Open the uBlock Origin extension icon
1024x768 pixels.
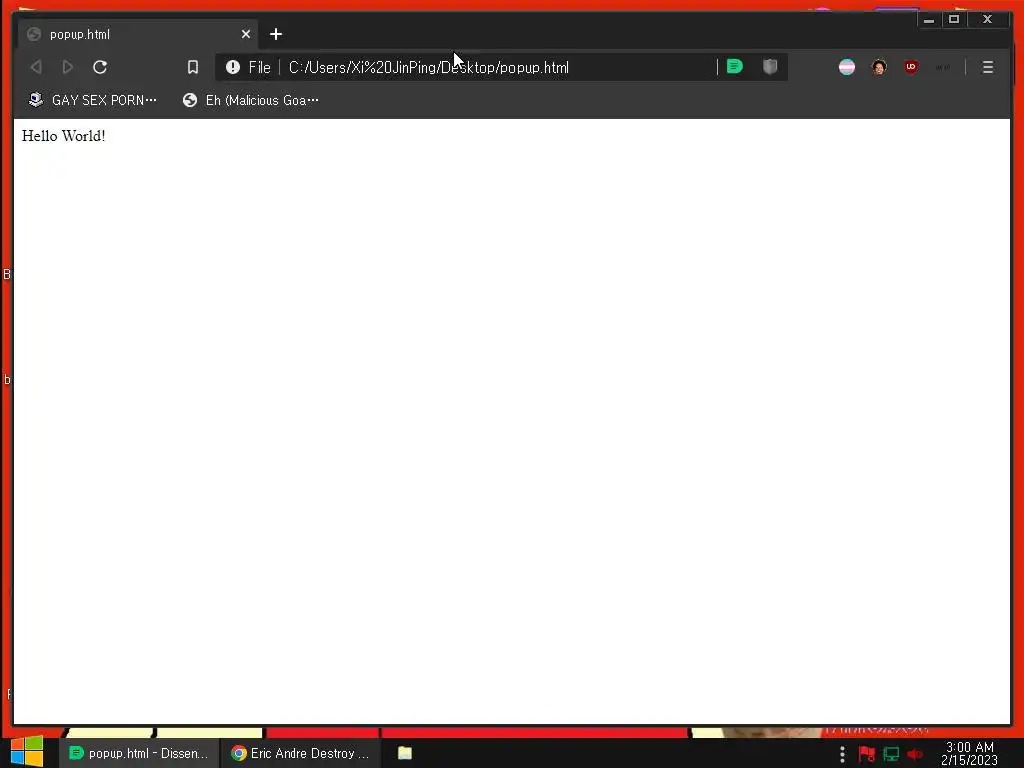[x=911, y=67]
